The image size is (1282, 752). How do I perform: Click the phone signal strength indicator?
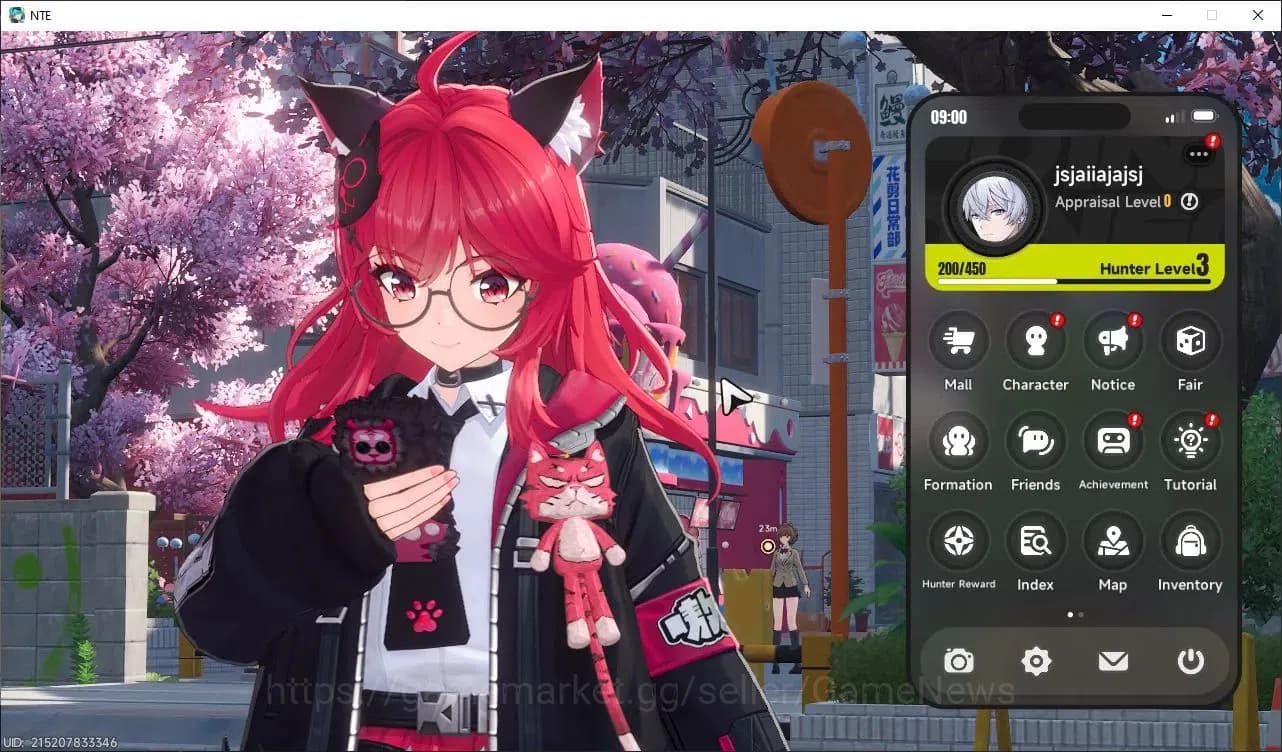tap(1174, 117)
